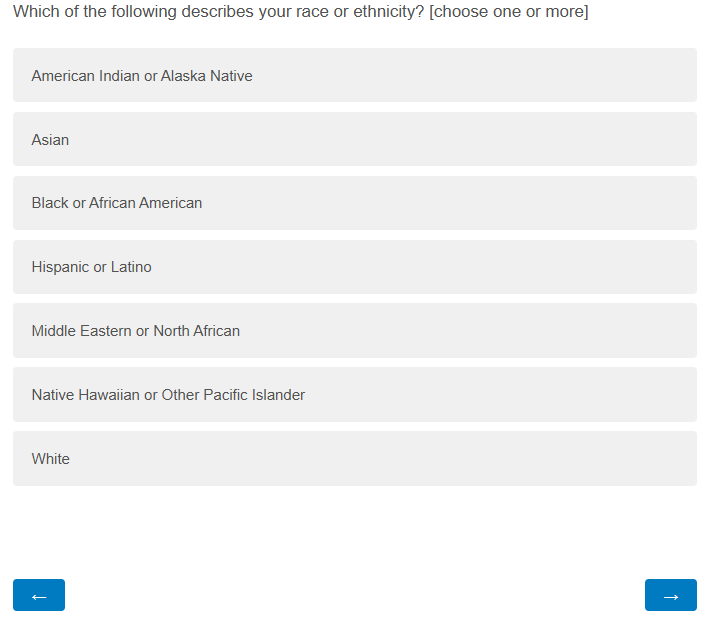The image size is (708, 621).
Task: Select the American Indian or Alaska Native option
Action: point(354,76)
